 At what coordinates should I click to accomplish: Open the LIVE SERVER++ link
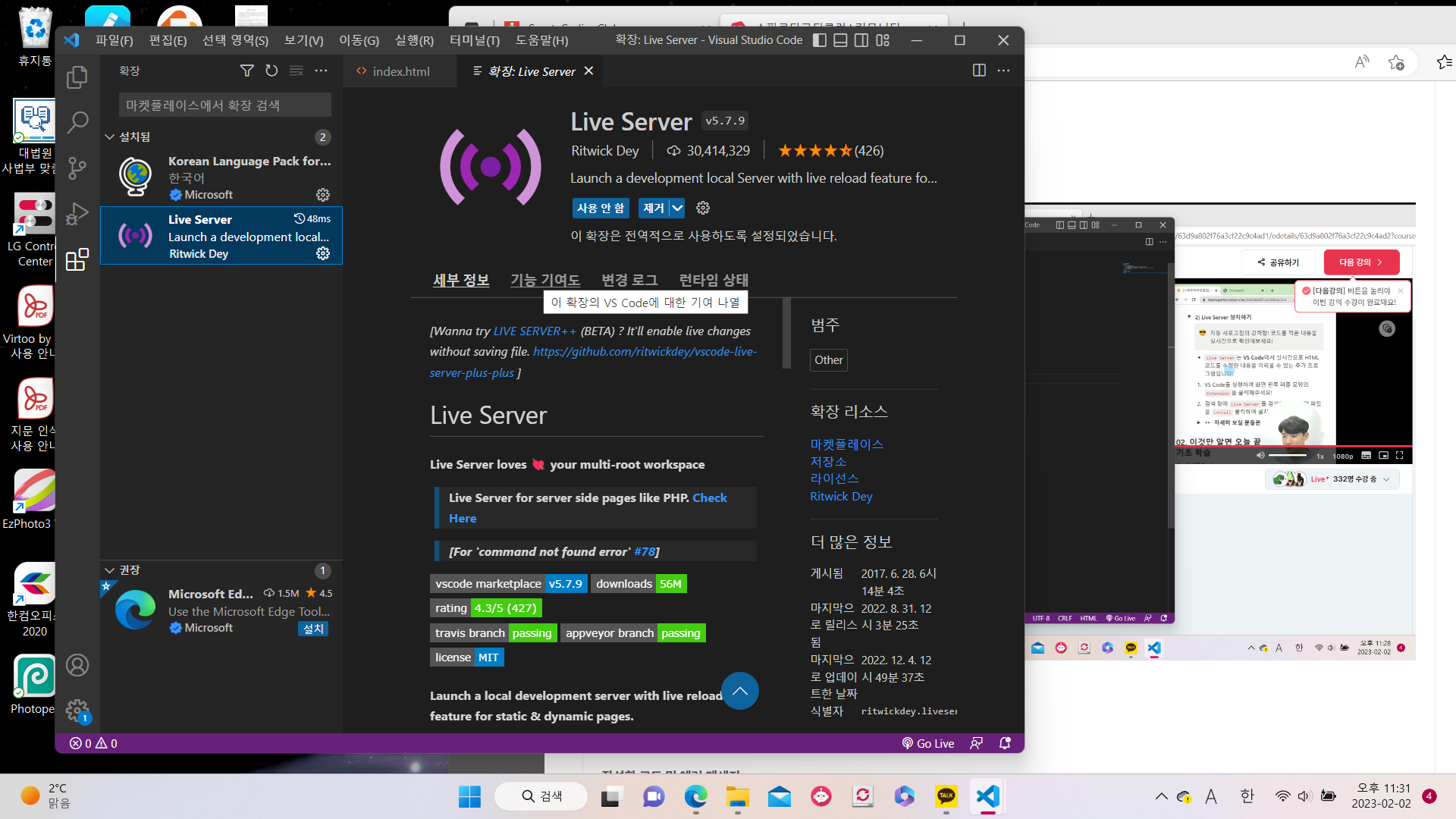[535, 331]
